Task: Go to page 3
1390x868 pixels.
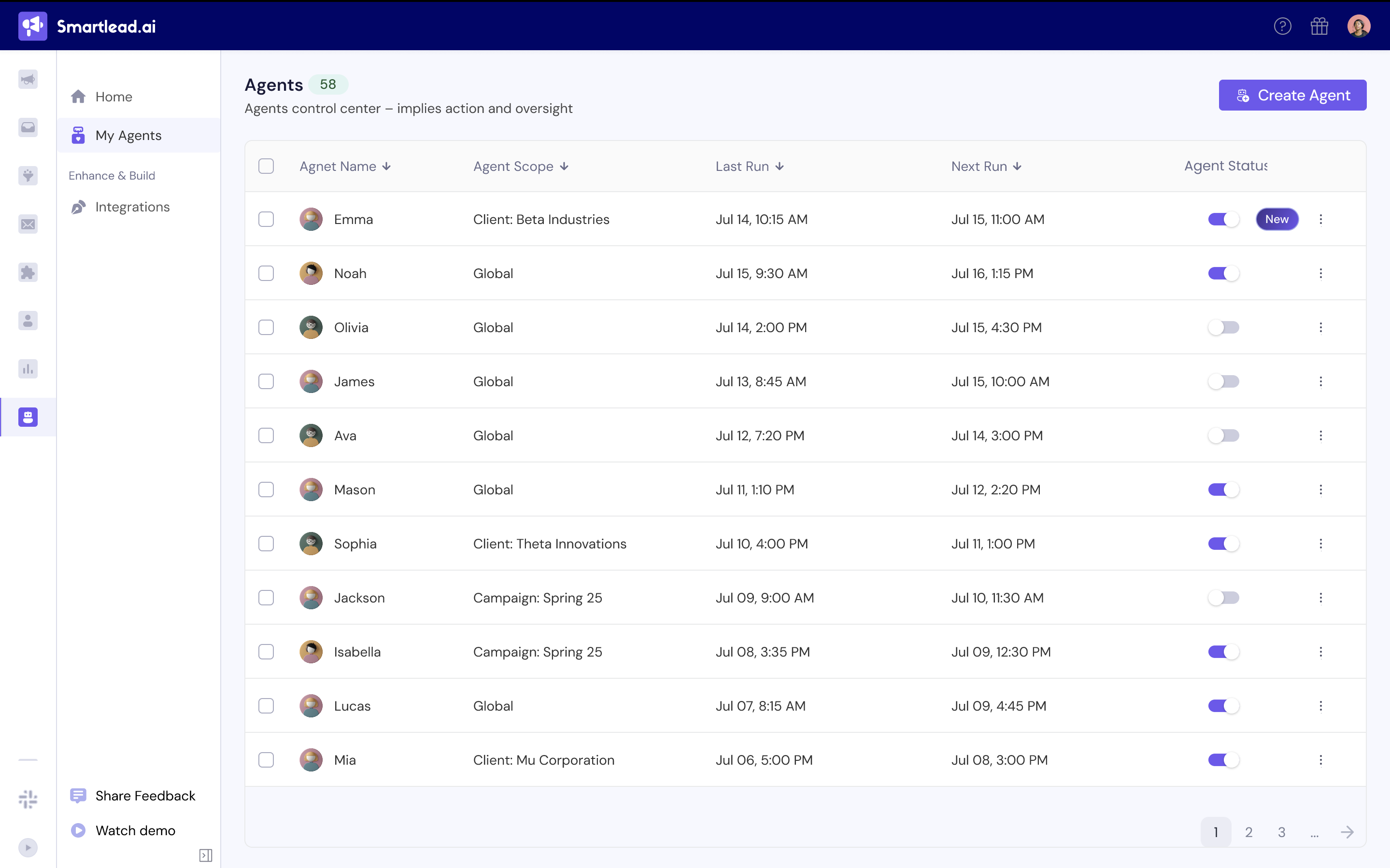Action: click(x=1281, y=832)
